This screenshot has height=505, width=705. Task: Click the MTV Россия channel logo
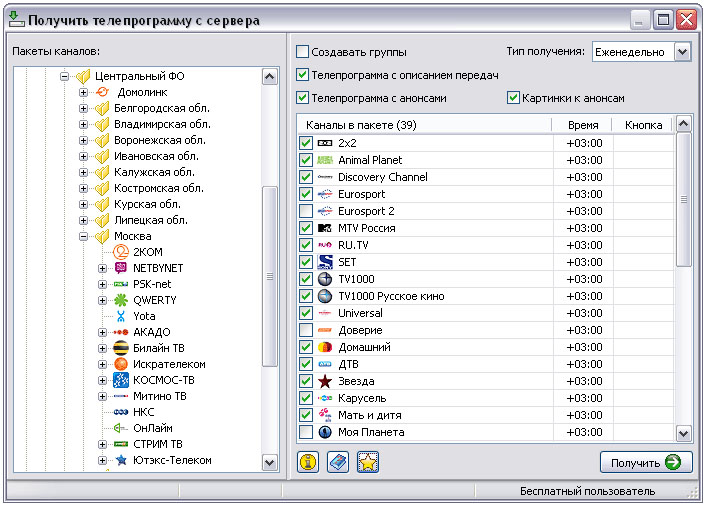325,228
